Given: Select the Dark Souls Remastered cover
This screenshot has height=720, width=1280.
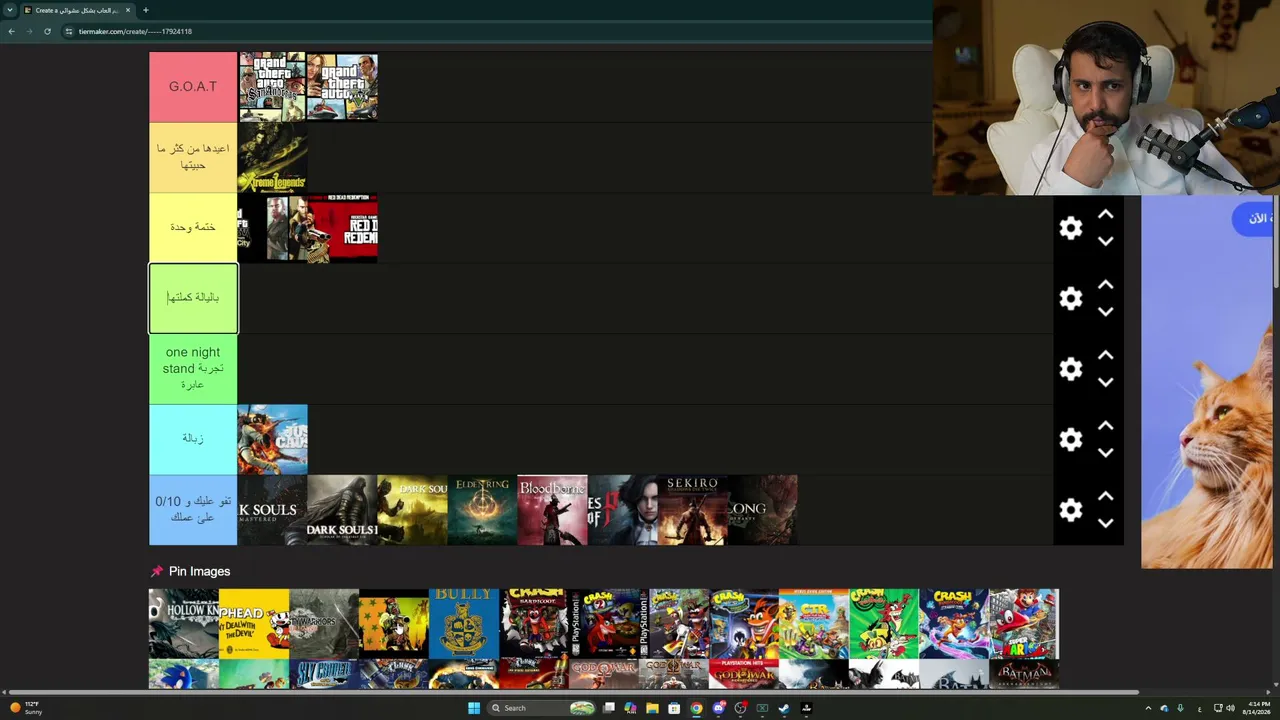Looking at the screenshot, I should [x=272, y=510].
